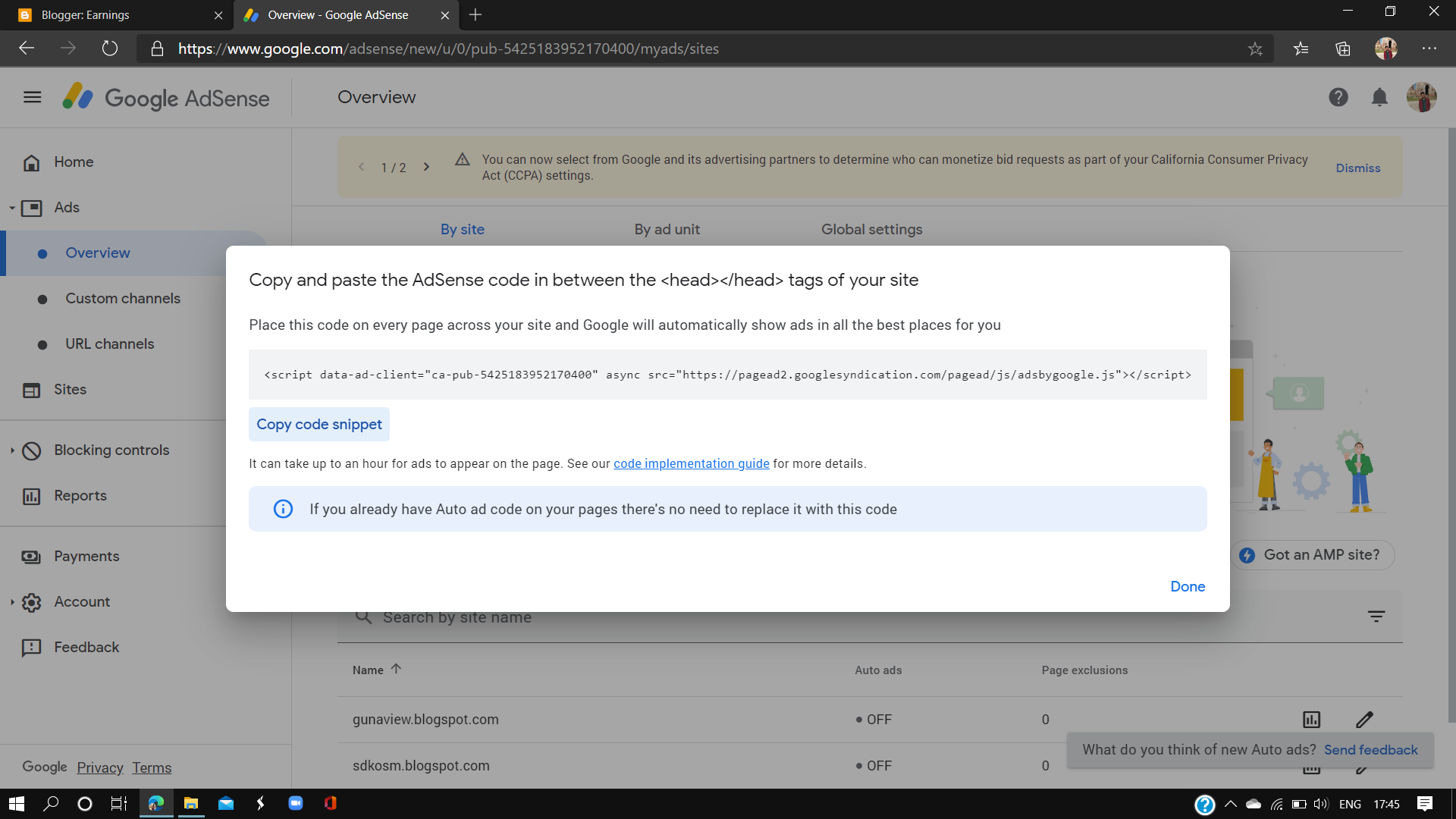Open the code implementation guide link
This screenshot has height=819, width=1456.
691,463
